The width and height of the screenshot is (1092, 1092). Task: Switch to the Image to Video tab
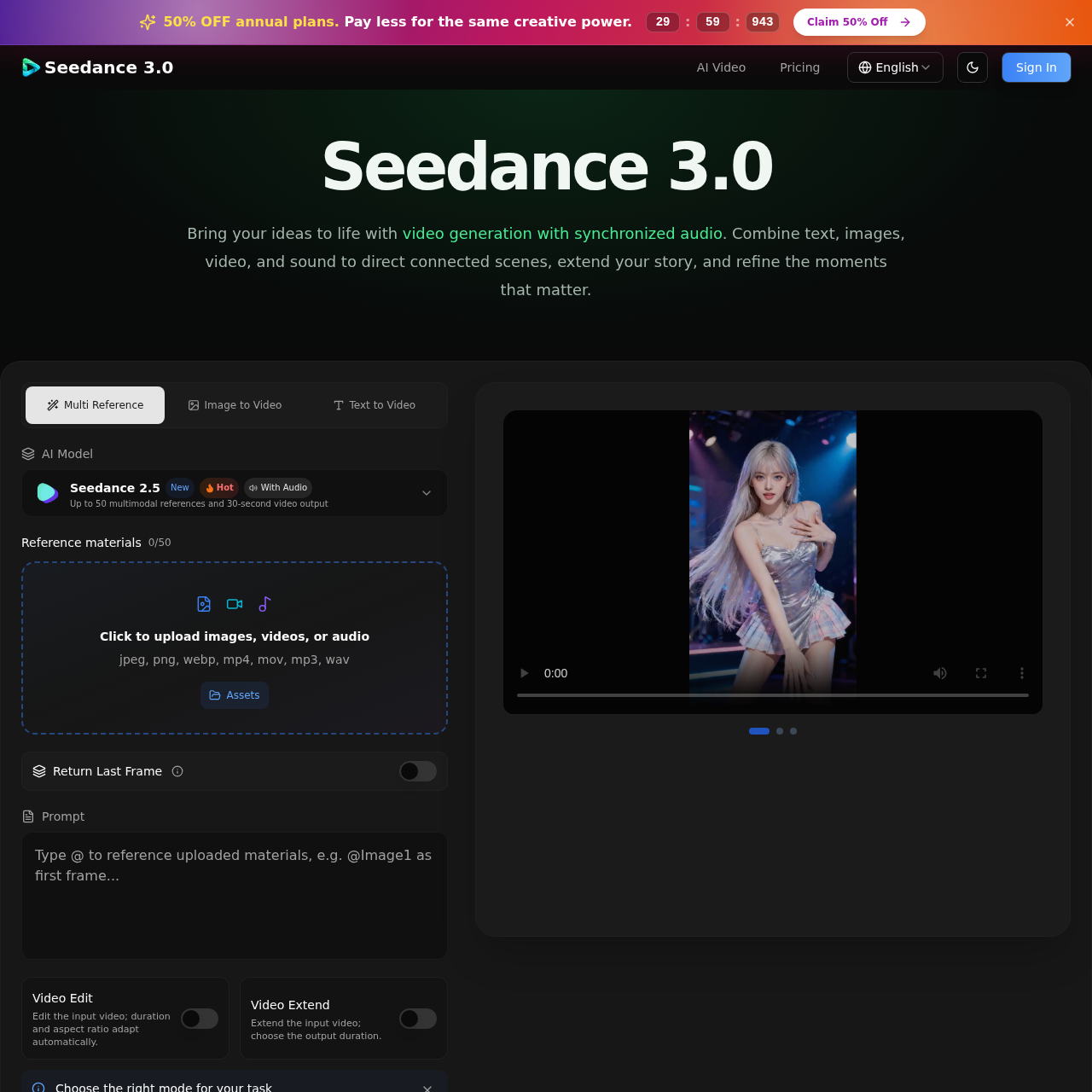pos(235,405)
